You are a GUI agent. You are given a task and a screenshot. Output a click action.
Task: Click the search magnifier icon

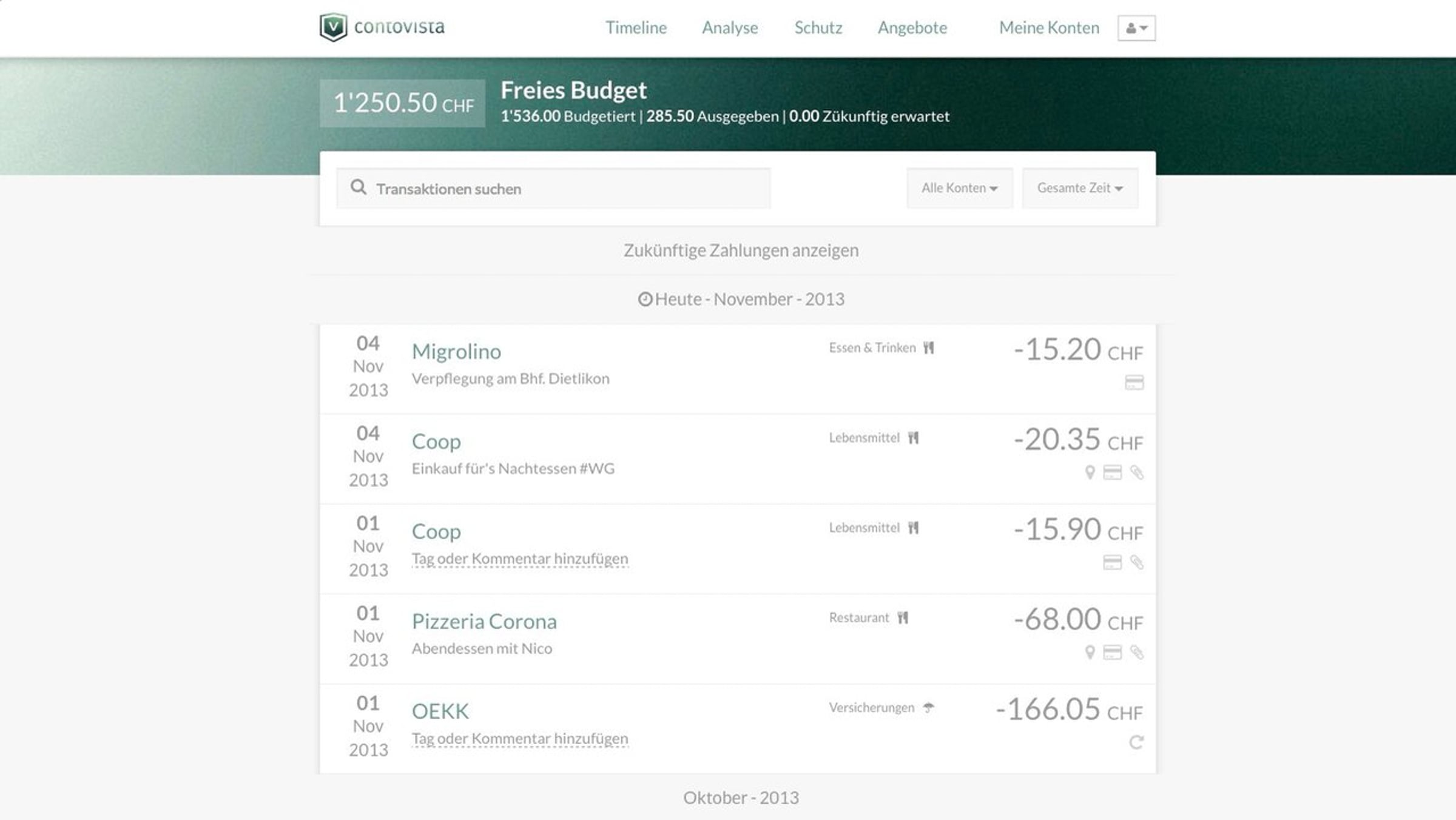pyautogui.click(x=359, y=187)
